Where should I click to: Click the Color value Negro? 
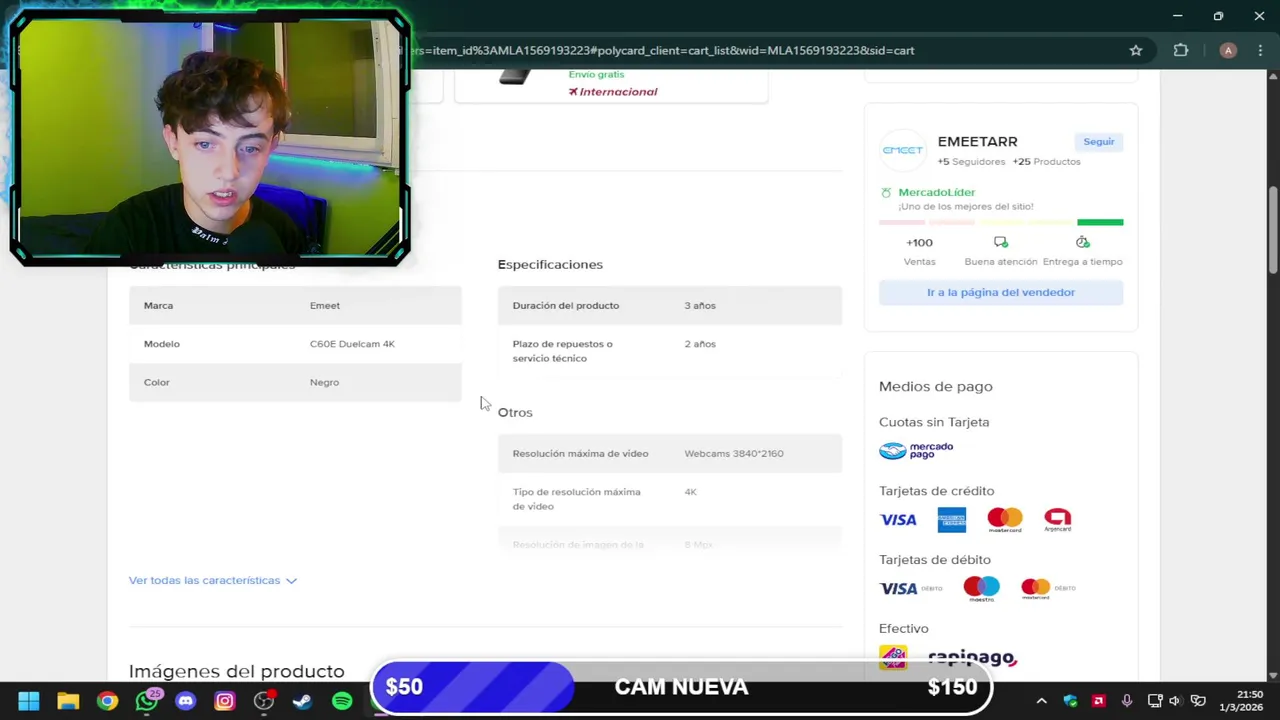(324, 382)
